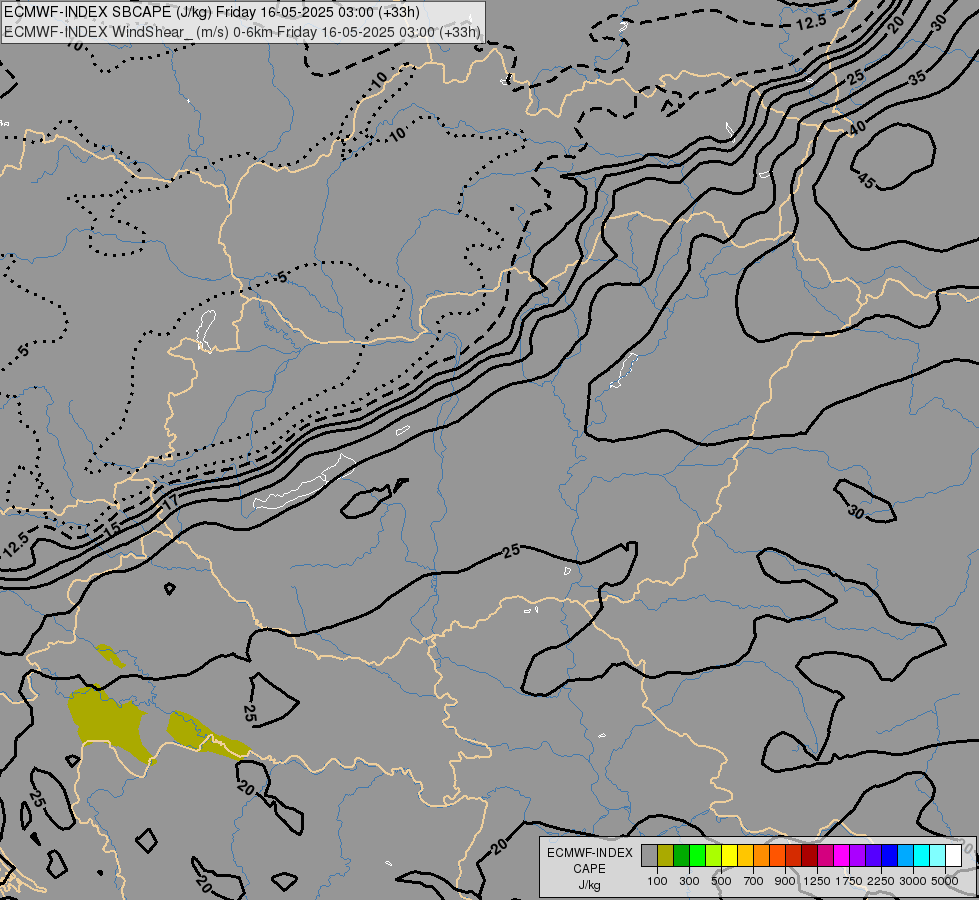This screenshot has width=979, height=900.
Task: Select the 500 legend tick label
Action: click(721, 881)
